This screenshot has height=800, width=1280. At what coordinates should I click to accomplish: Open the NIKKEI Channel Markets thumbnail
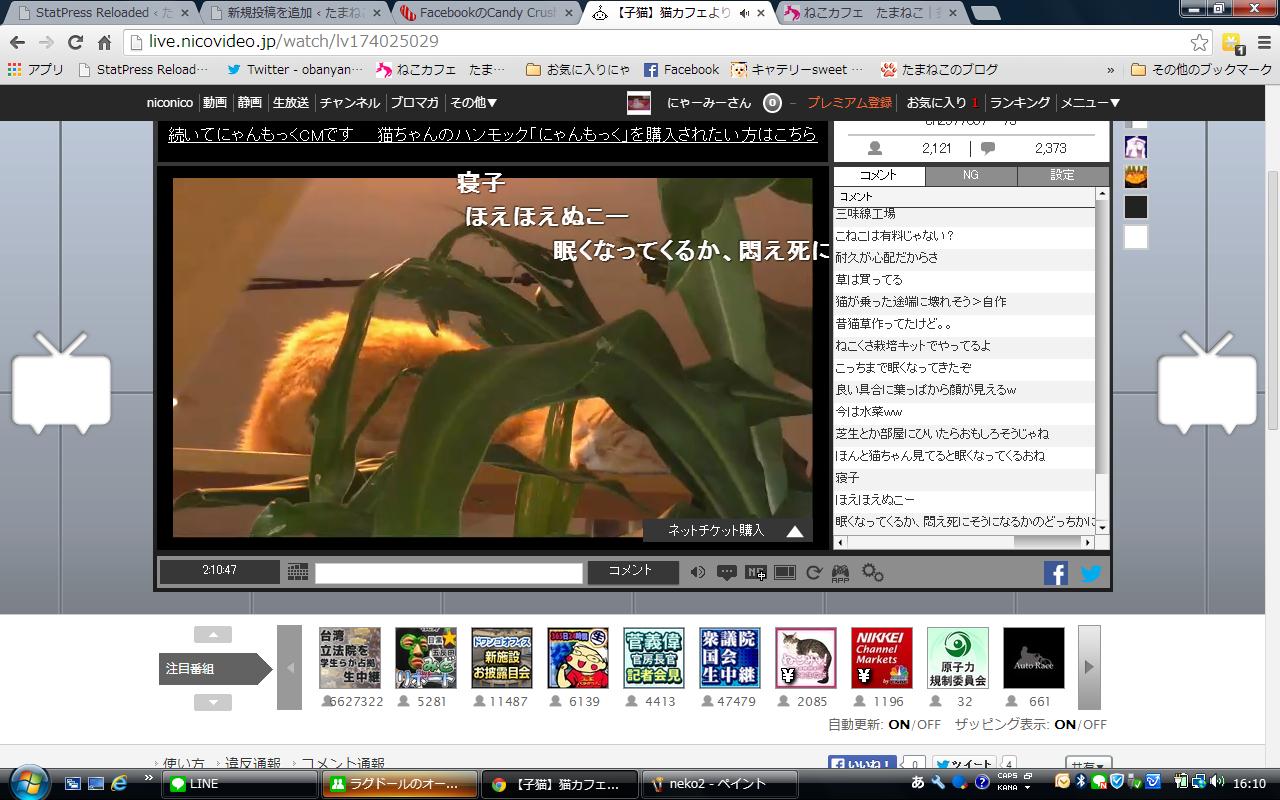click(882, 658)
